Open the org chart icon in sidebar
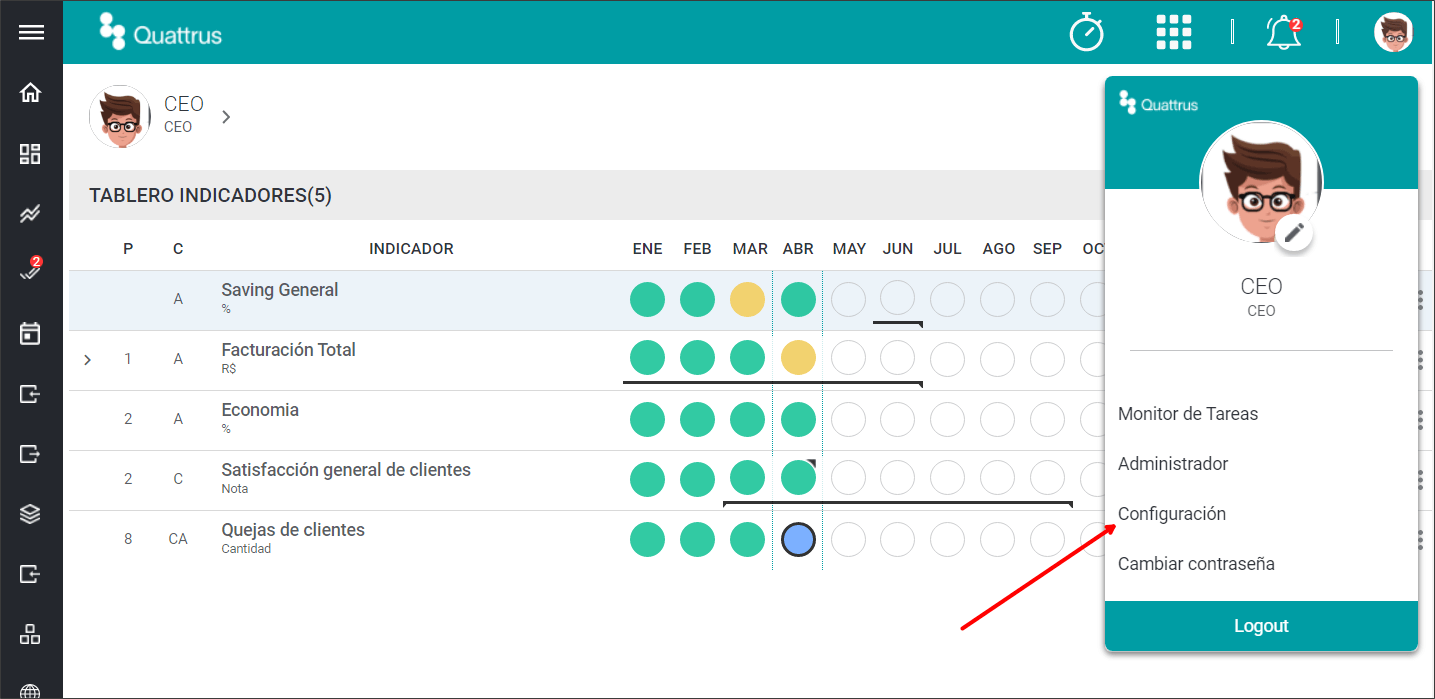1435x699 pixels. 31,634
